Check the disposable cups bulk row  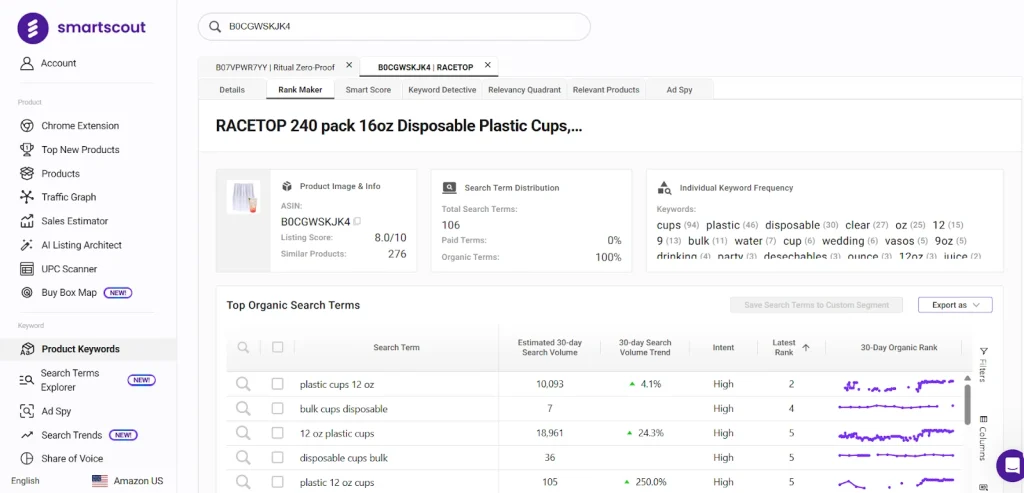[278, 458]
